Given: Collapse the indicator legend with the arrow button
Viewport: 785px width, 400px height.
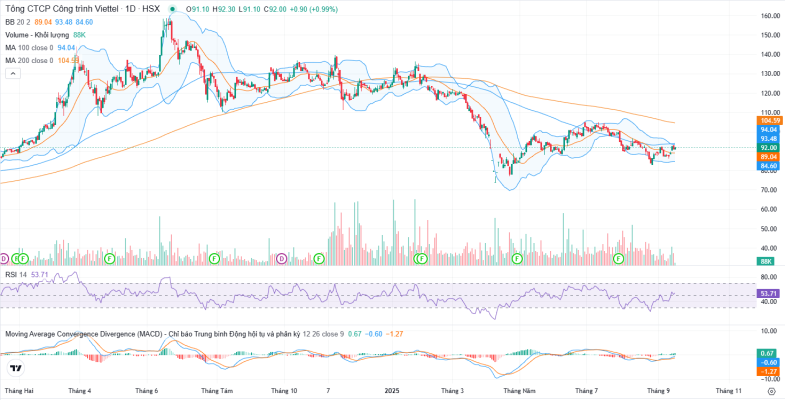Looking at the screenshot, I should click(x=13, y=74).
